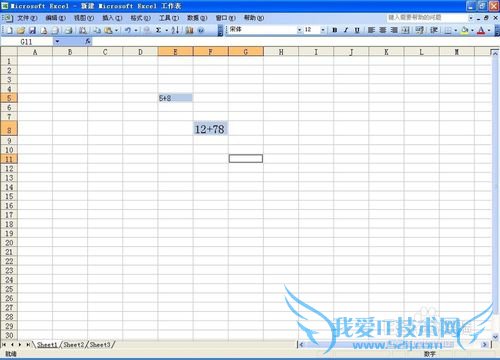Open a file with folder icon

21,30
